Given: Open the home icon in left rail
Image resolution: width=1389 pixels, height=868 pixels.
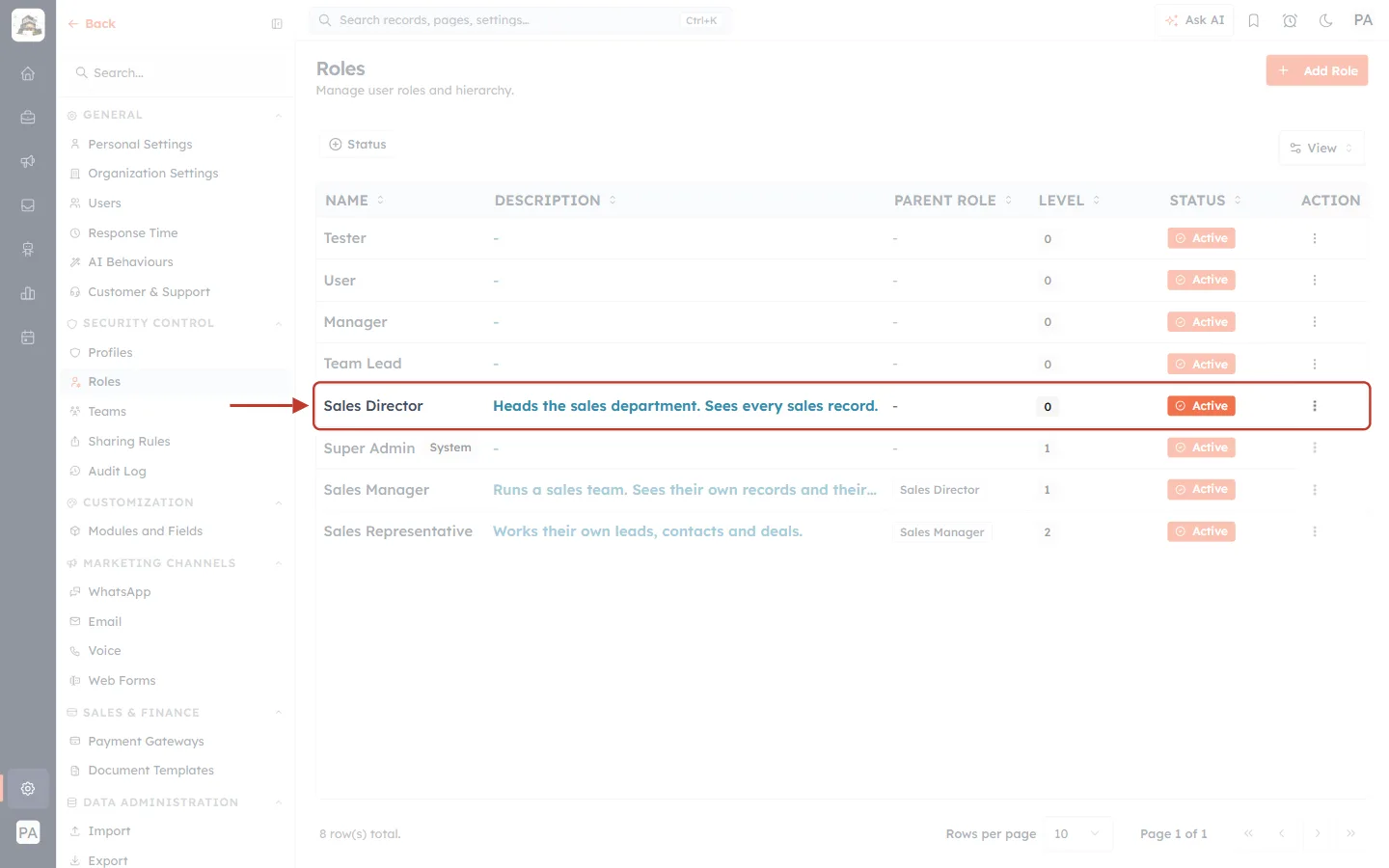Looking at the screenshot, I should coord(28,73).
